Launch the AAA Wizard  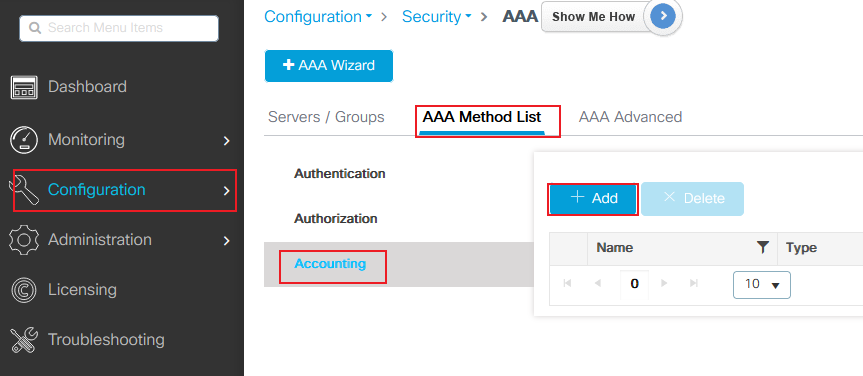click(x=329, y=66)
